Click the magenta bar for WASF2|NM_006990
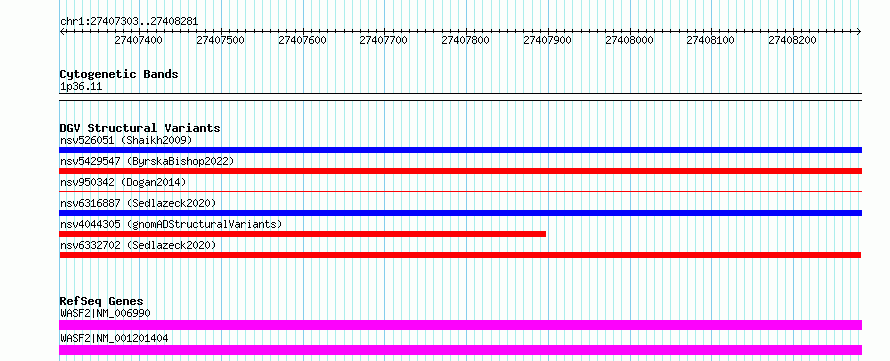This screenshot has width=890, height=361. click(x=461, y=325)
